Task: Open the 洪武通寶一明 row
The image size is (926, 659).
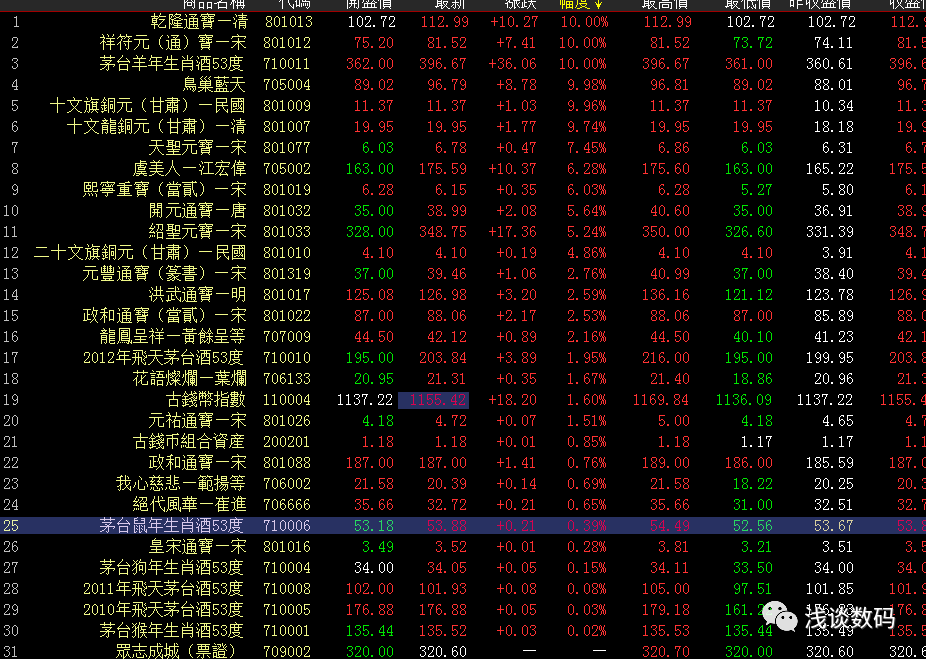Action: (x=198, y=295)
